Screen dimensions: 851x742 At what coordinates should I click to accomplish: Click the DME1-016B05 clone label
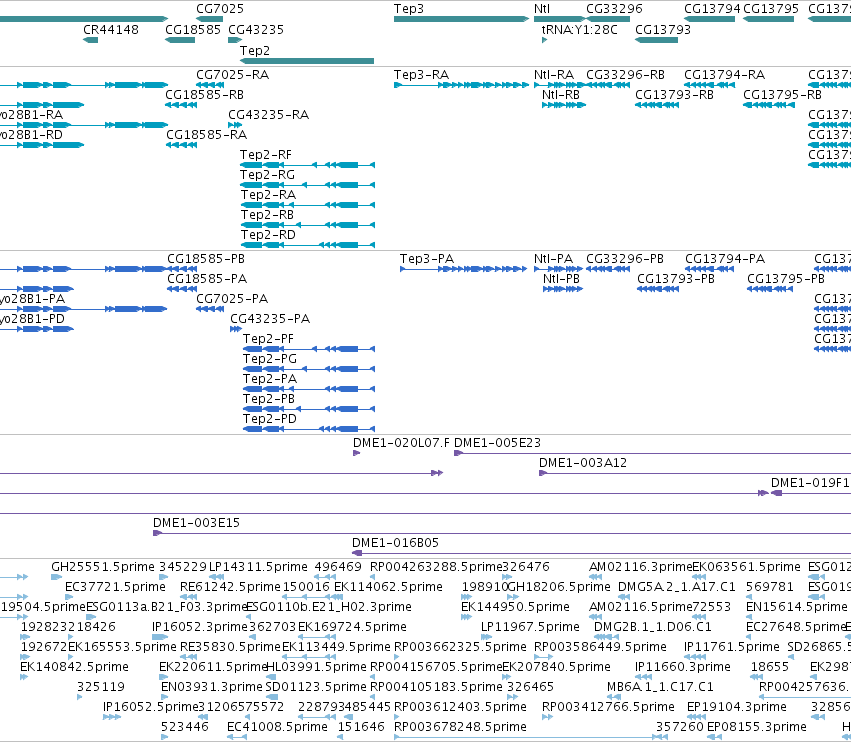coord(395,543)
